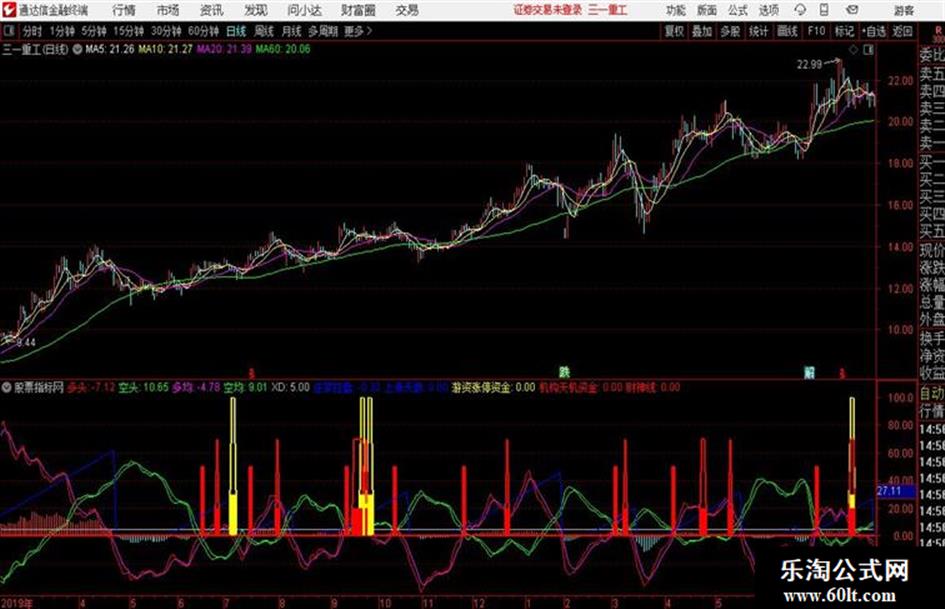Screen dimensions: 945x609
Task: Click the 空头: 10.65 indicator value
Action: click(x=143, y=387)
